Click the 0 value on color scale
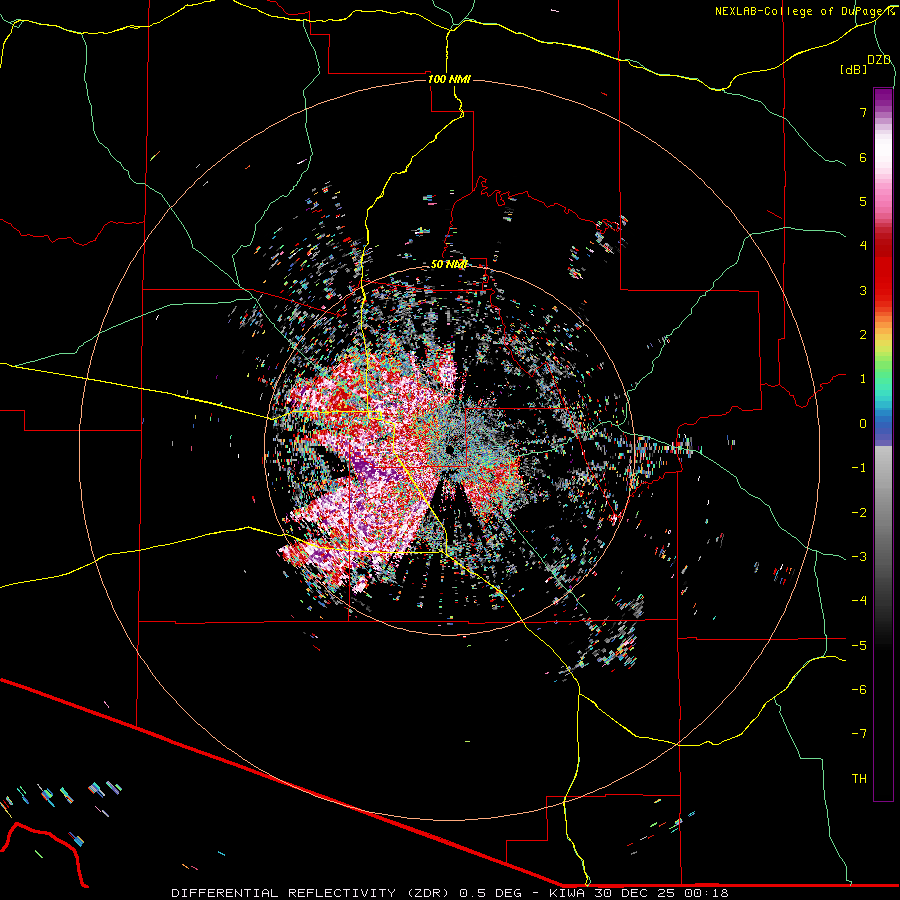 click(863, 424)
